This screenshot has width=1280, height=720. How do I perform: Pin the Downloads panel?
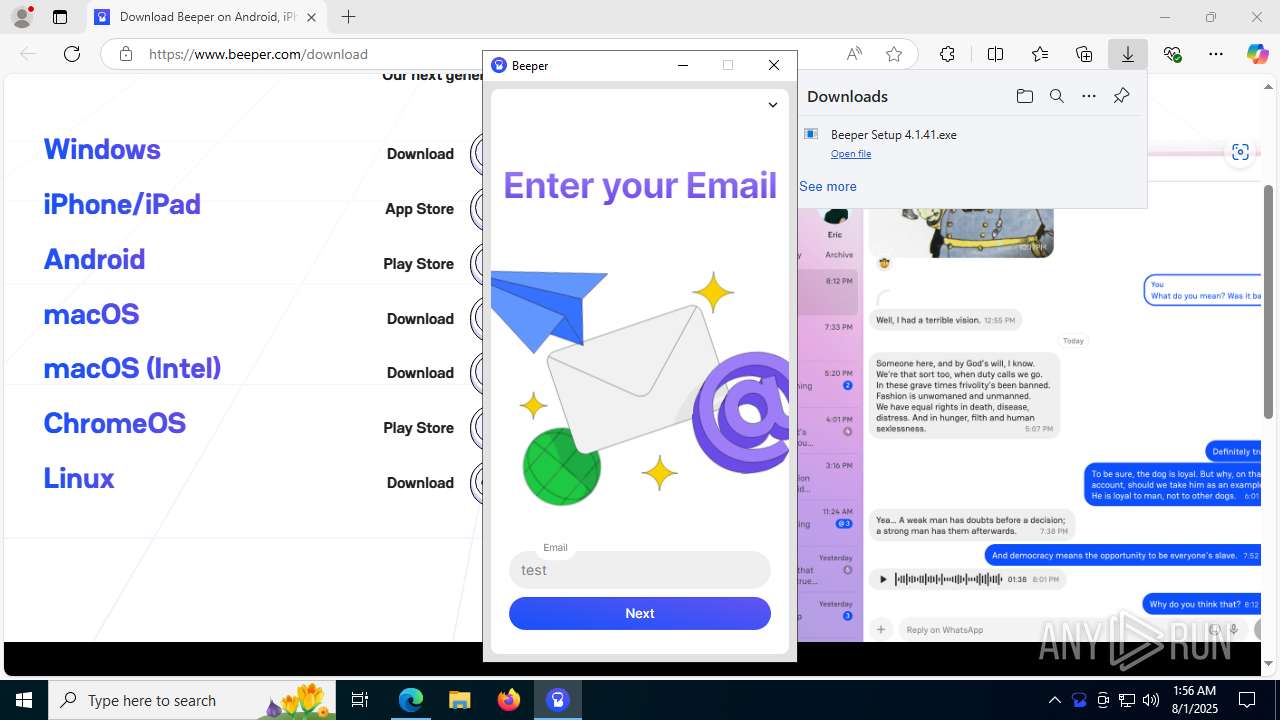(1121, 96)
